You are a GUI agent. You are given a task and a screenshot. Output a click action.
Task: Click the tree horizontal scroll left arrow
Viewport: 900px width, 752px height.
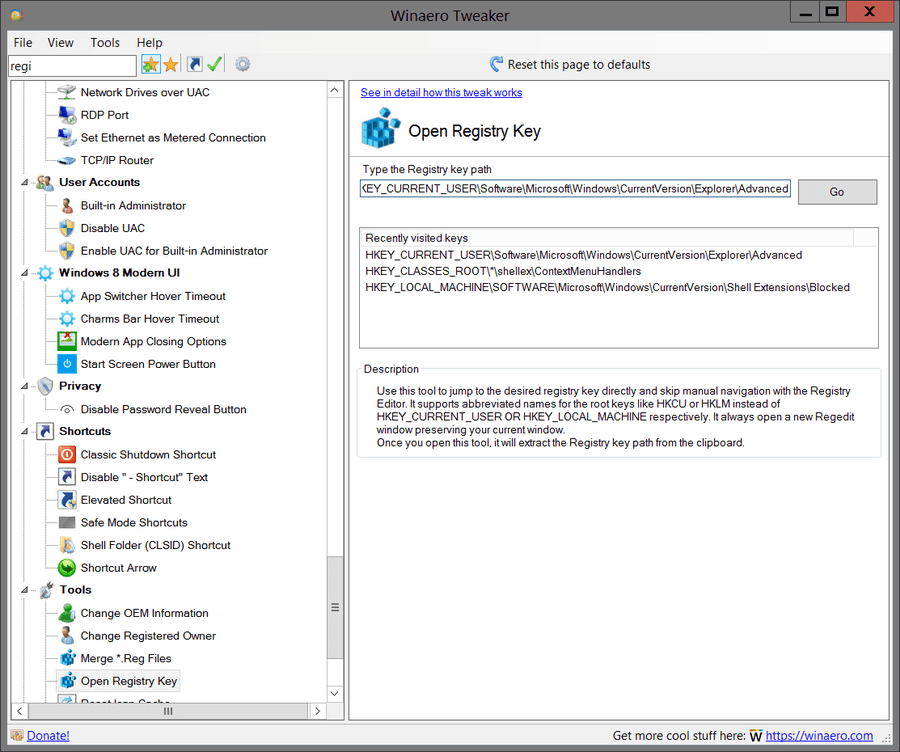tap(20, 711)
